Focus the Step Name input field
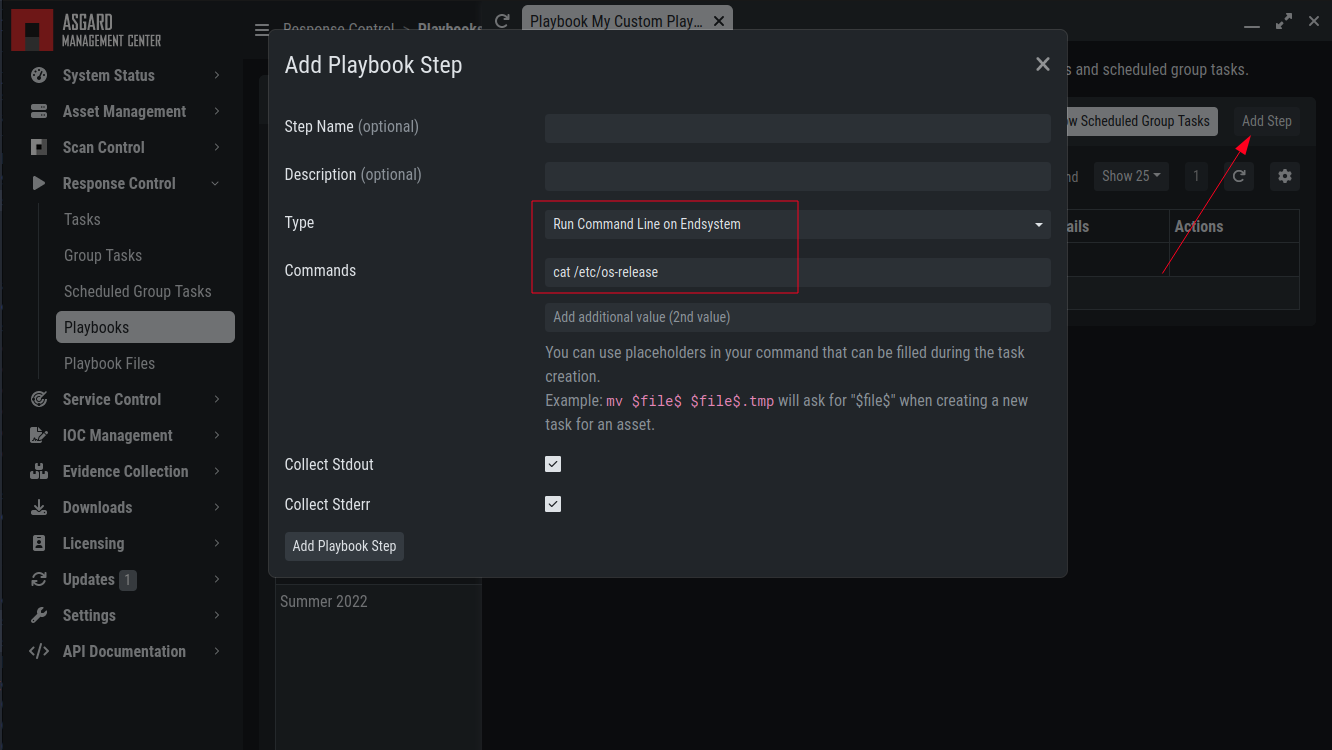 (x=798, y=128)
